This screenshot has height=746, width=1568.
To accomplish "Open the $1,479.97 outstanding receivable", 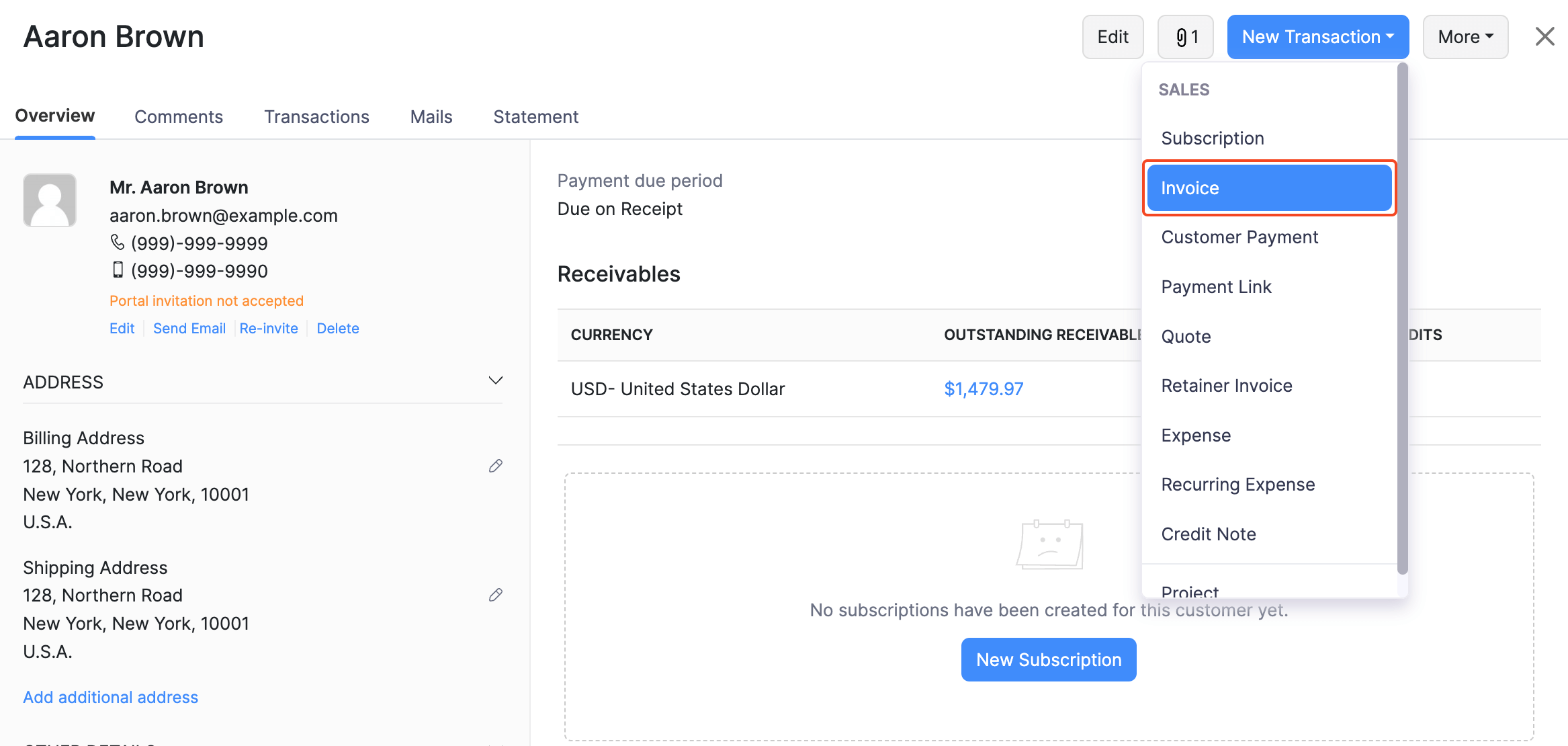I will pos(984,388).
